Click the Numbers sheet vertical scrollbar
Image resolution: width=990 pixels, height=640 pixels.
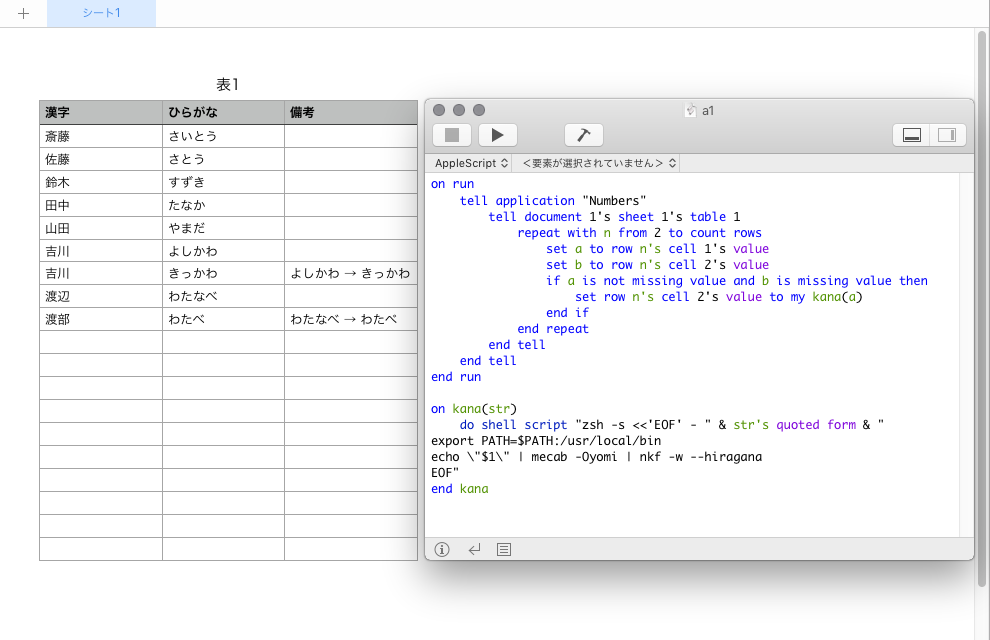point(982,300)
